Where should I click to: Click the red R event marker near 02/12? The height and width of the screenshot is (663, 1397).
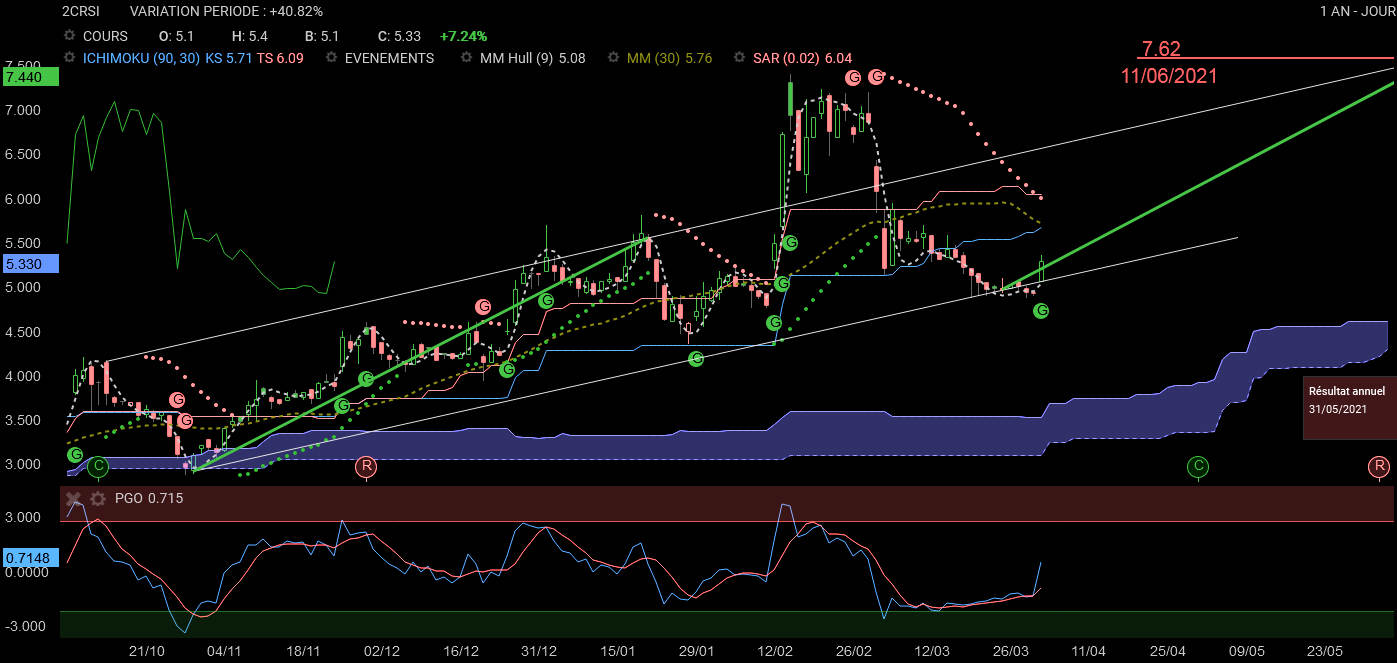pyautogui.click(x=367, y=466)
